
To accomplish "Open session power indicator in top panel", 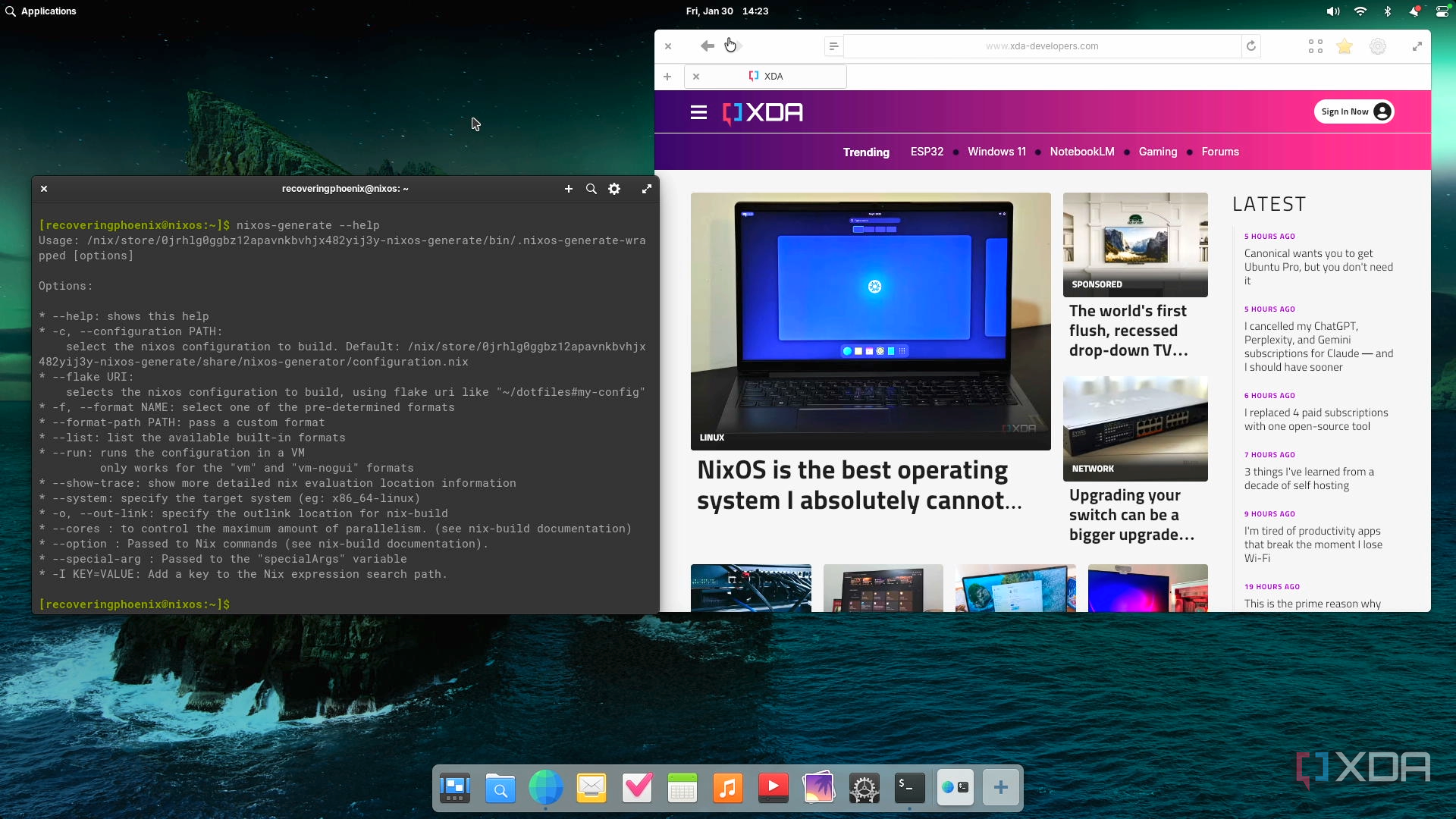I will coord(1442,11).
